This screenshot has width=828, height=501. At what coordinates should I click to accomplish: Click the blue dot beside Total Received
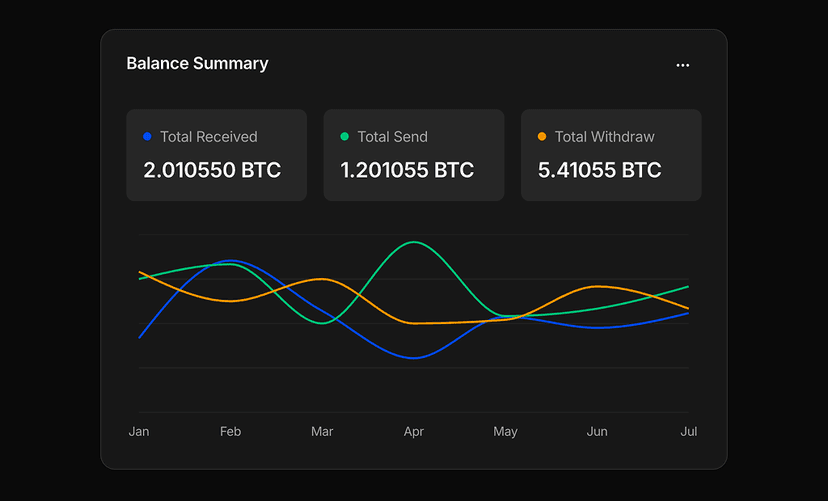(148, 137)
